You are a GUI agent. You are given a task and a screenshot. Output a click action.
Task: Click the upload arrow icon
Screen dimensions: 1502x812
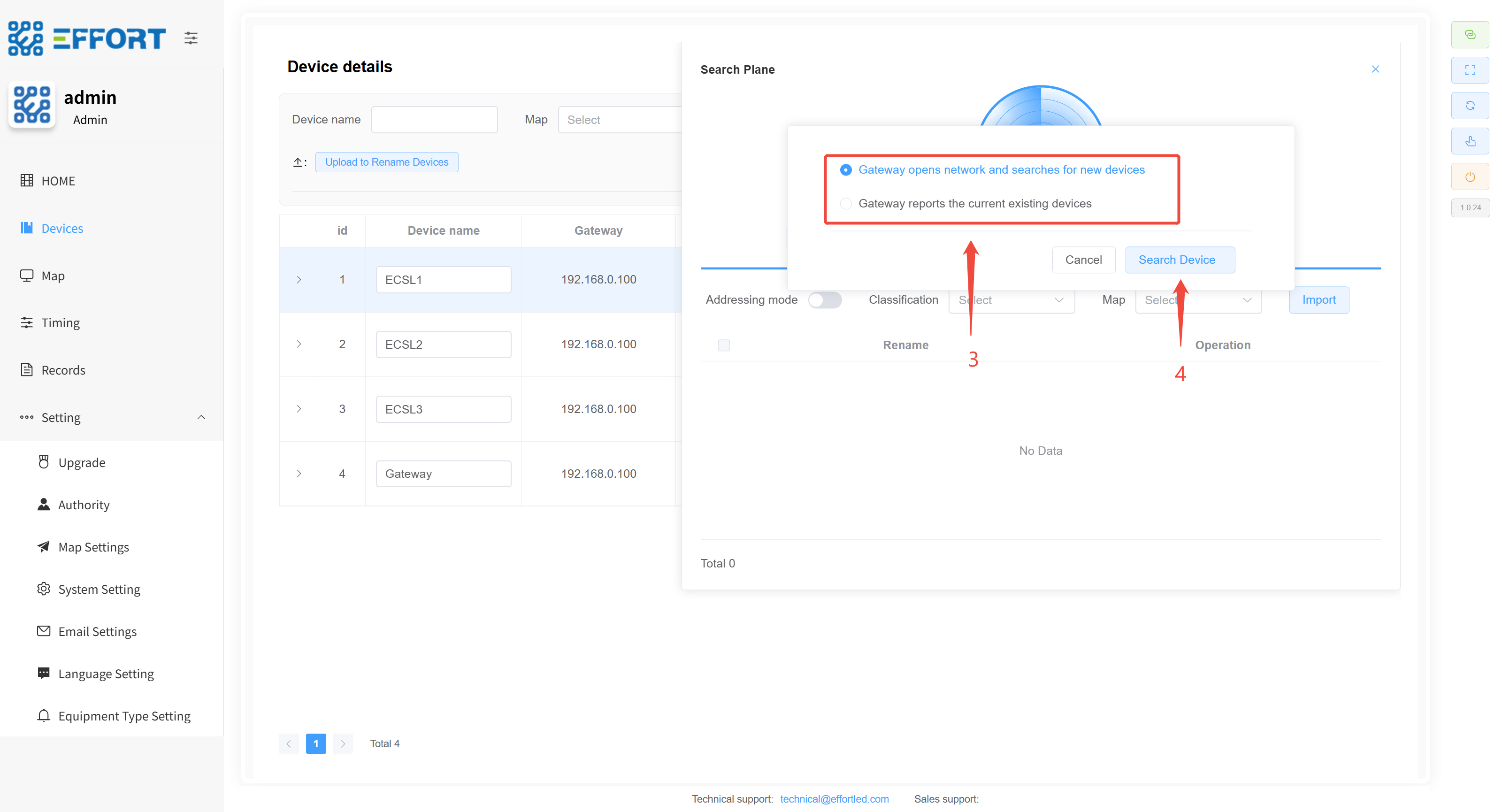[298, 162]
